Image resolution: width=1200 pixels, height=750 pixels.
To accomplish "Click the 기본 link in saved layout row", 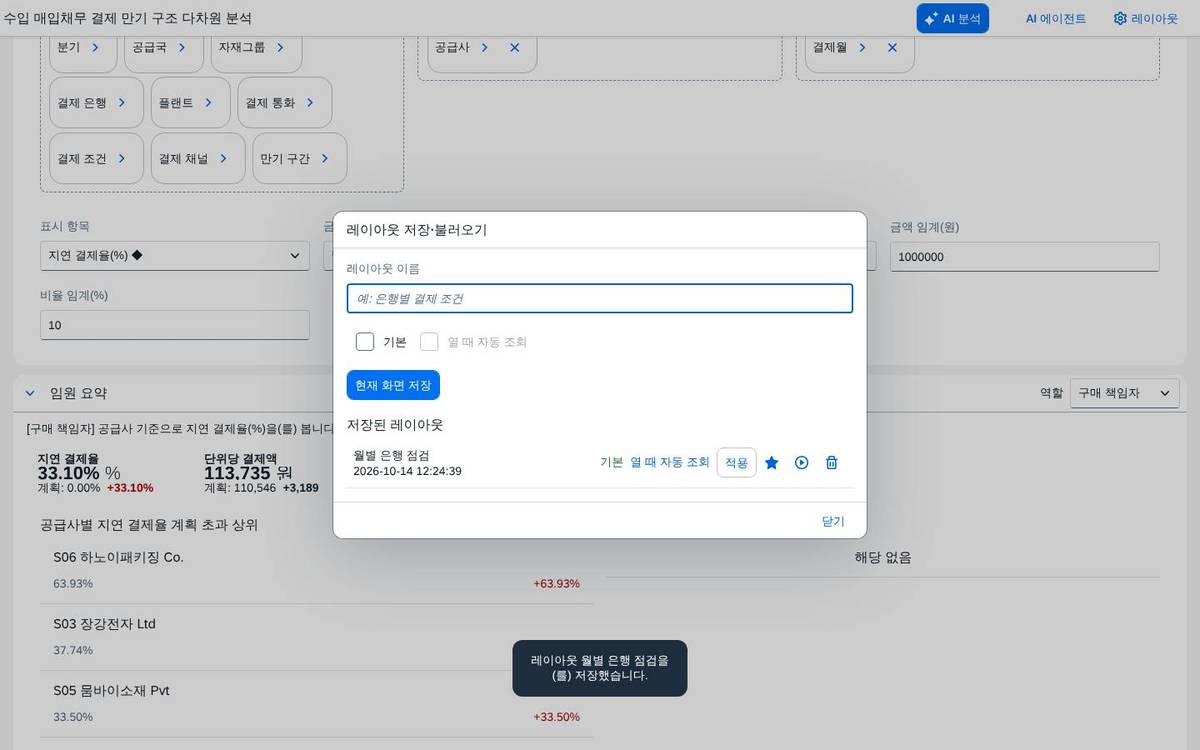I will coord(611,462).
